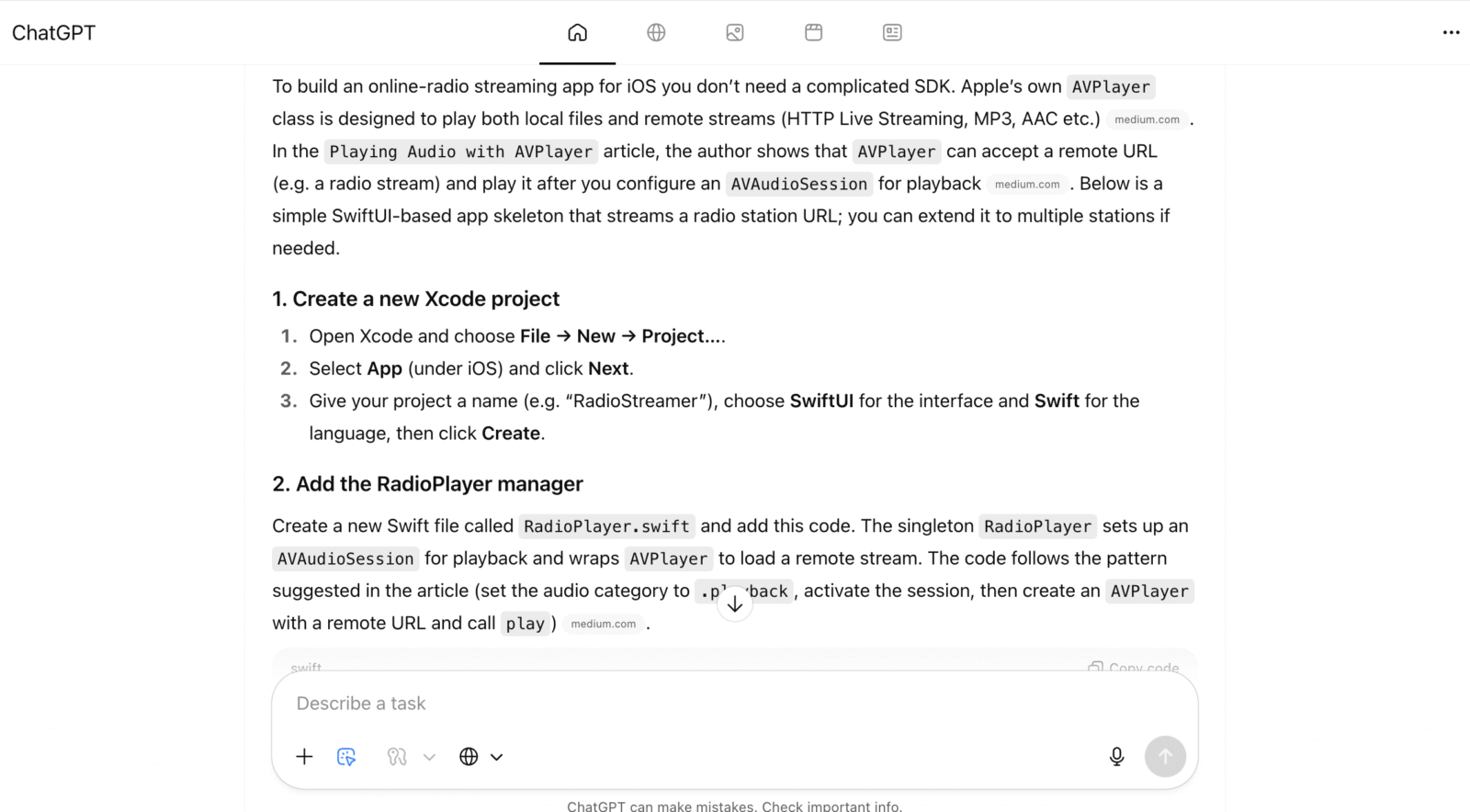Open the Home tab icon

click(577, 32)
